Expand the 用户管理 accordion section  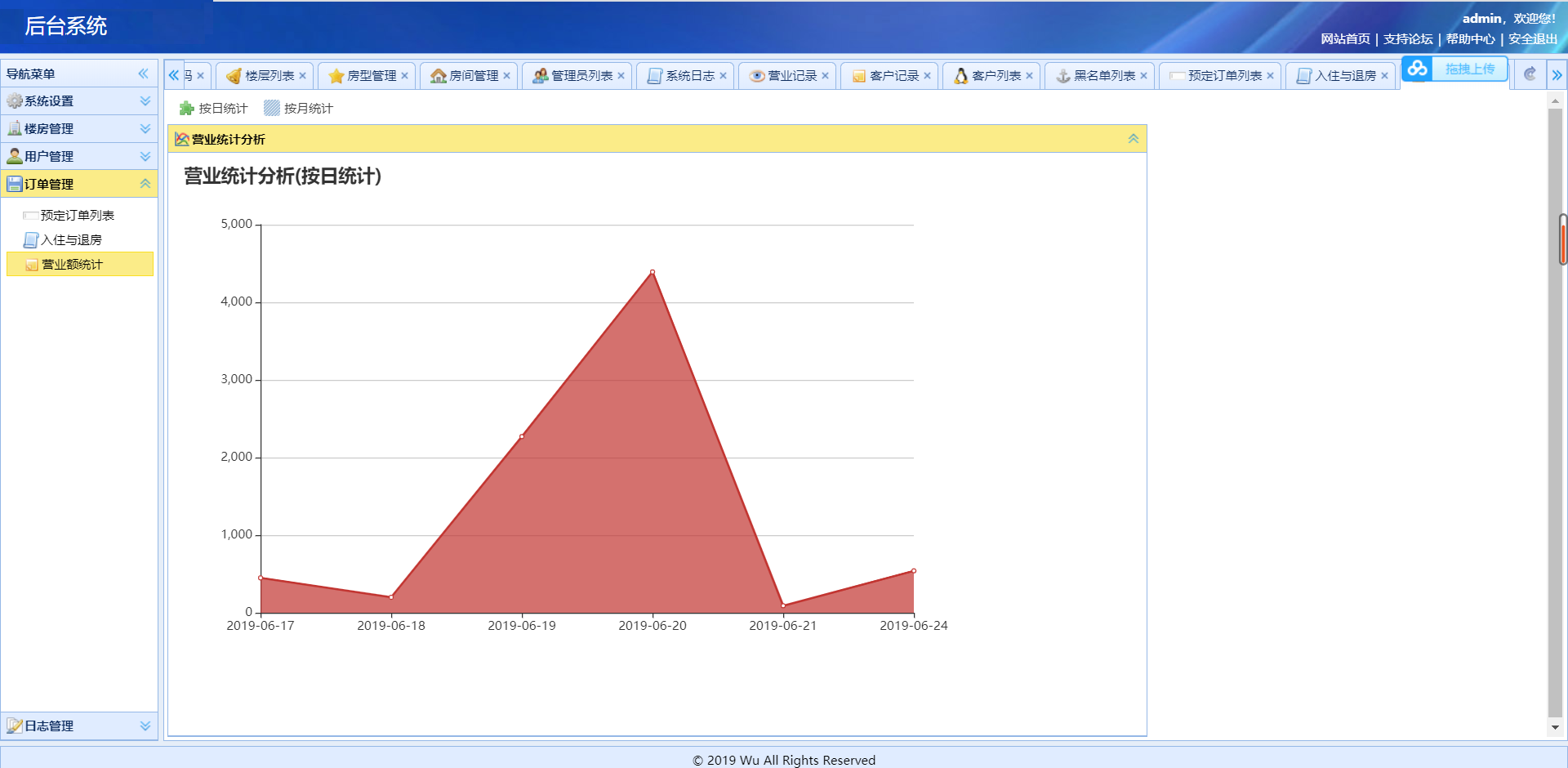tap(79, 157)
